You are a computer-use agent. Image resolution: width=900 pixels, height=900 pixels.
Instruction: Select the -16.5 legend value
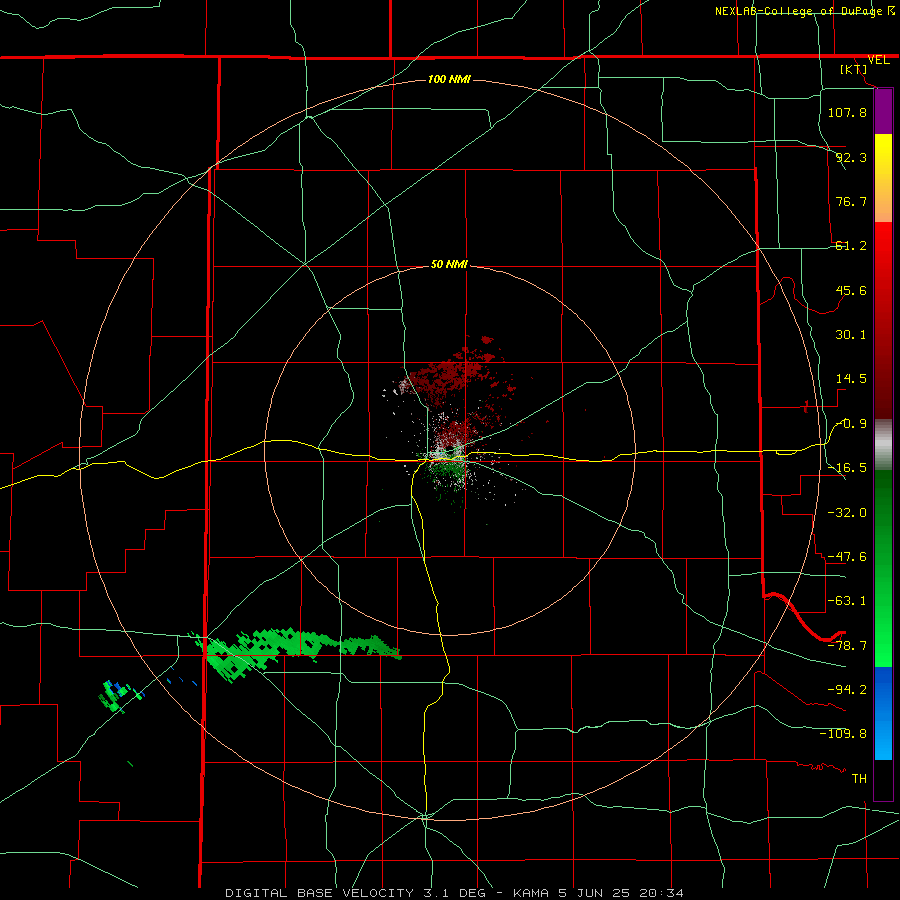[x=847, y=468]
